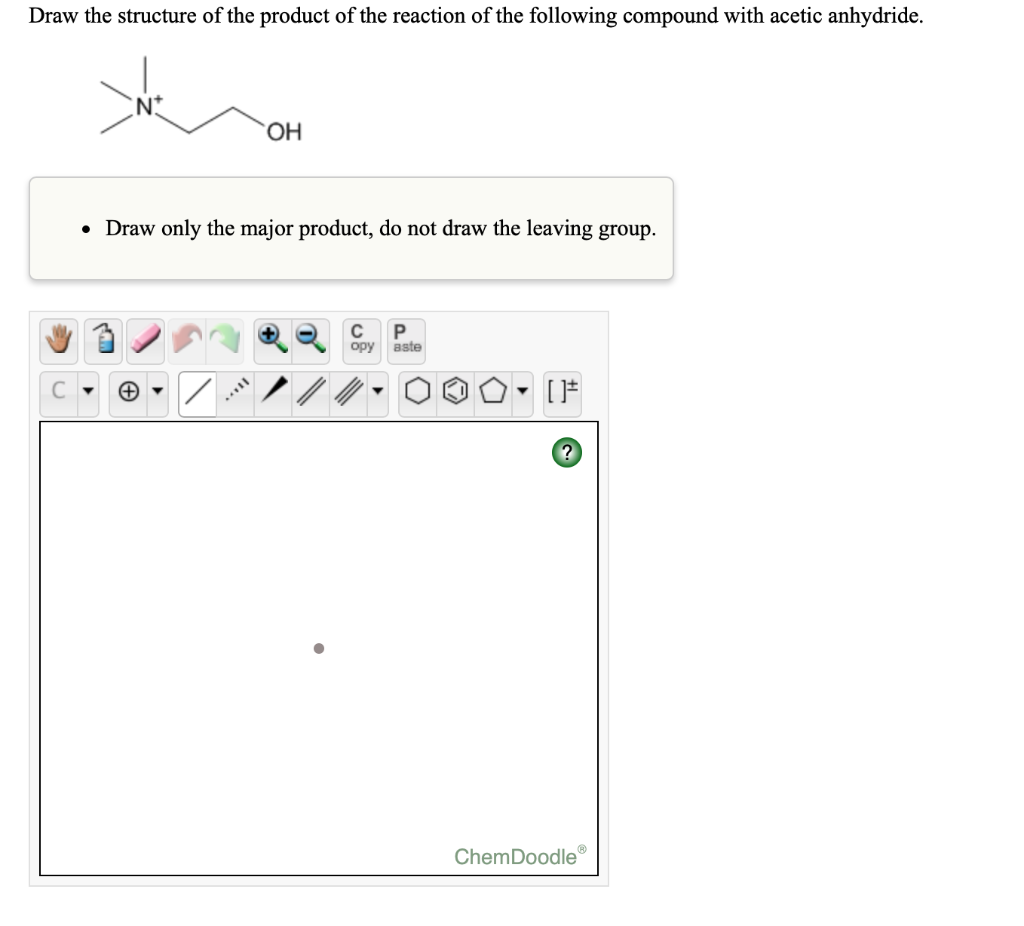Open the green help question mark
1024x926 pixels.
[x=566, y=452]
